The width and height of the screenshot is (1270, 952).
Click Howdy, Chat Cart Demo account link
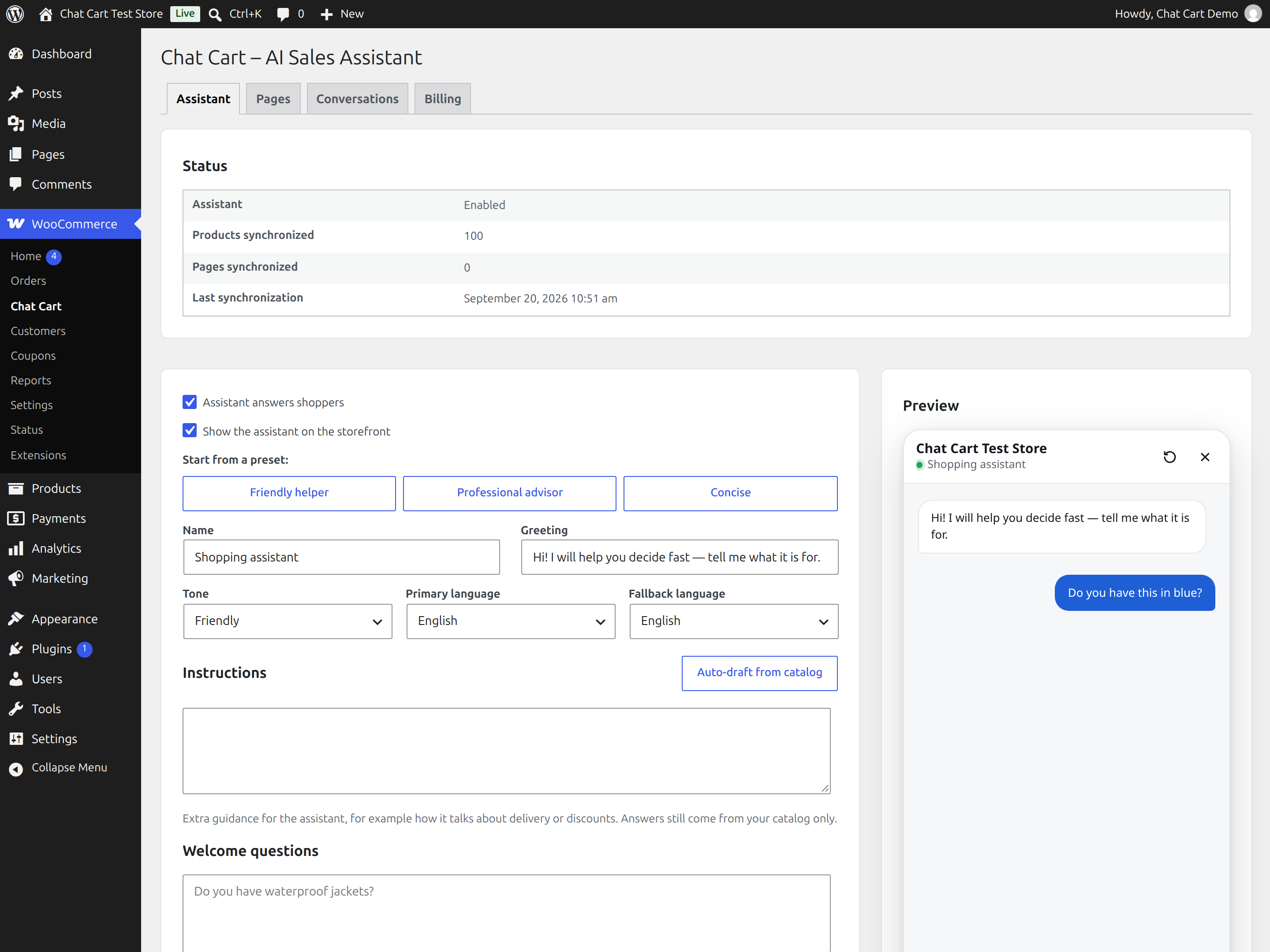pos(1176,14)
